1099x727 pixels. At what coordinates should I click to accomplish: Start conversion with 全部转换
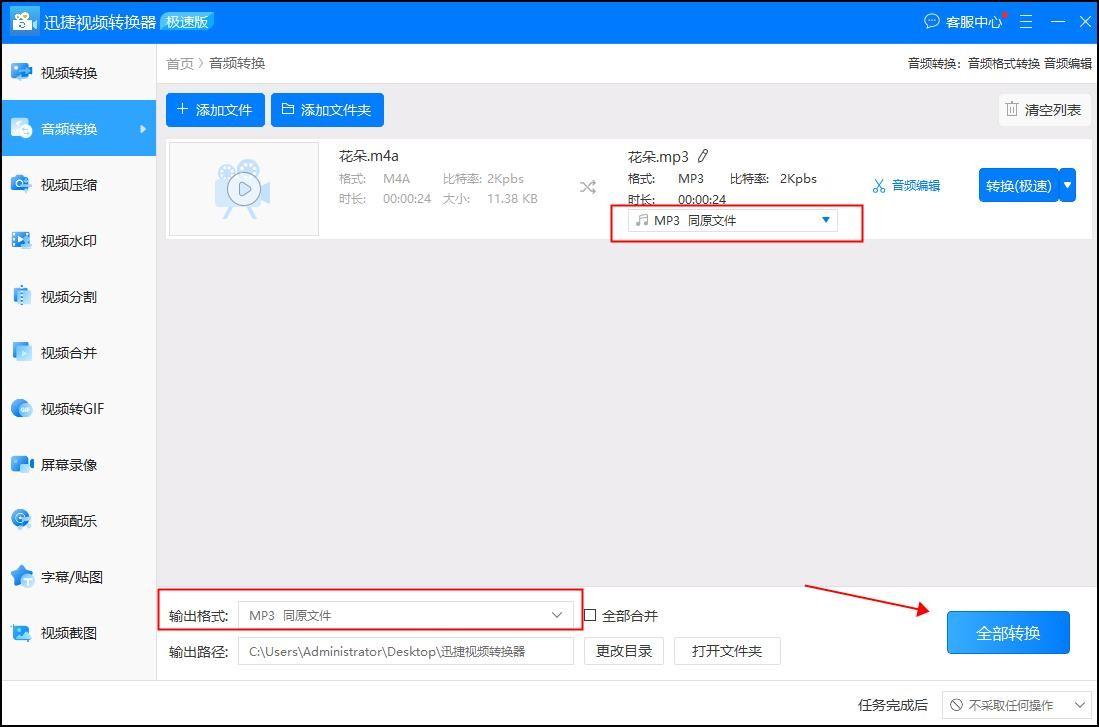pyautogui.click(x=1008, y=633)
